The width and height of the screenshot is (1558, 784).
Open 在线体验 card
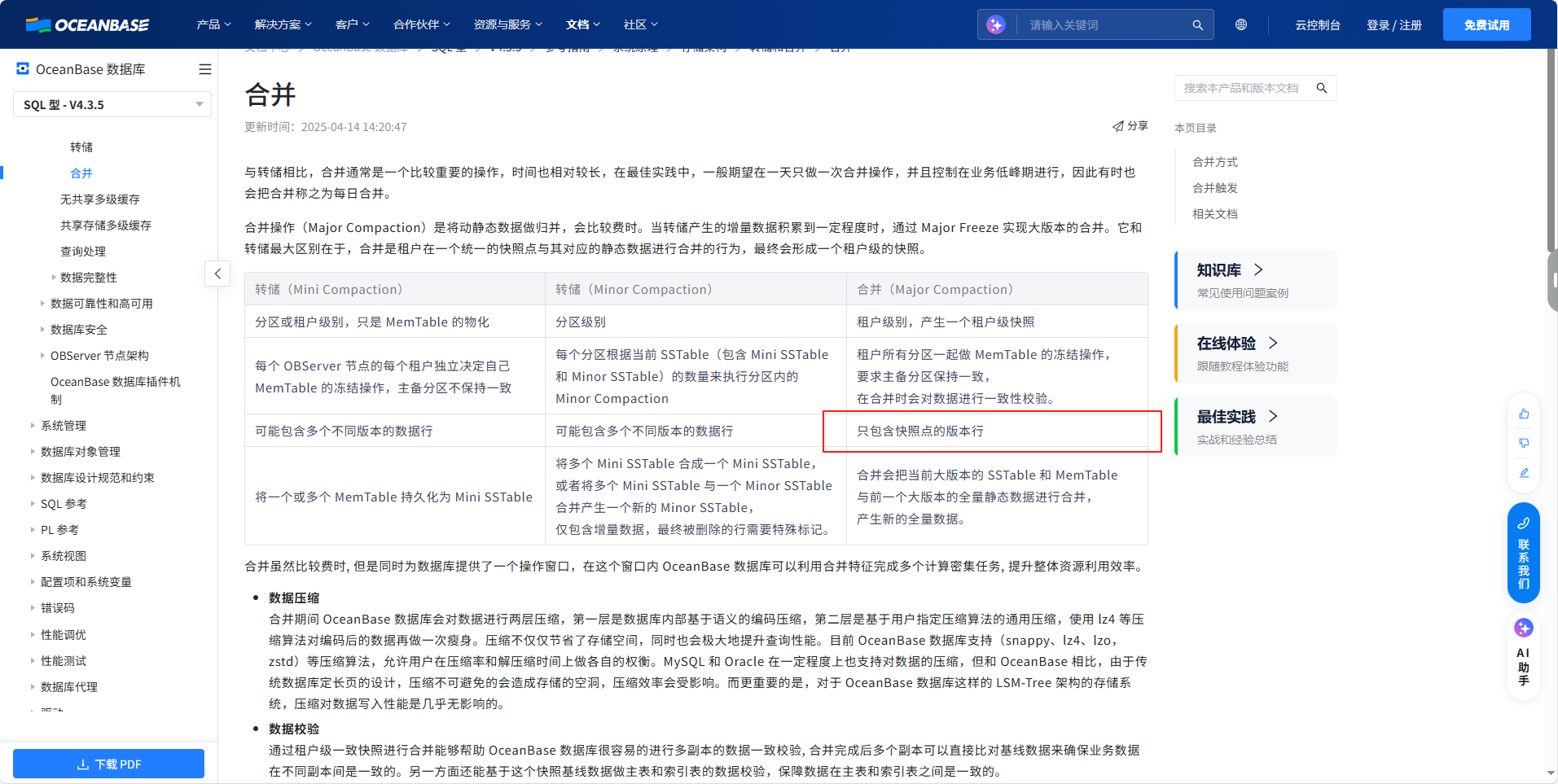click(1256, 353)
